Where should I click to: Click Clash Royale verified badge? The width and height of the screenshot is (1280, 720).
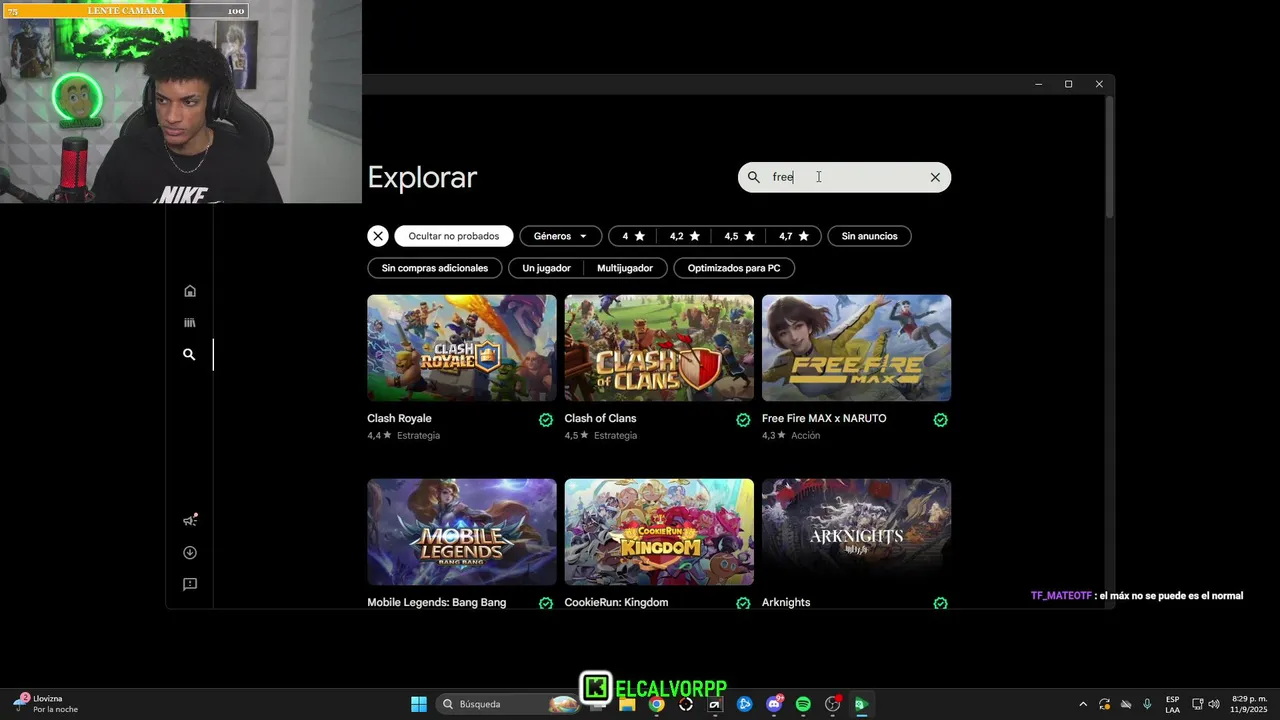tap(546, 420)
